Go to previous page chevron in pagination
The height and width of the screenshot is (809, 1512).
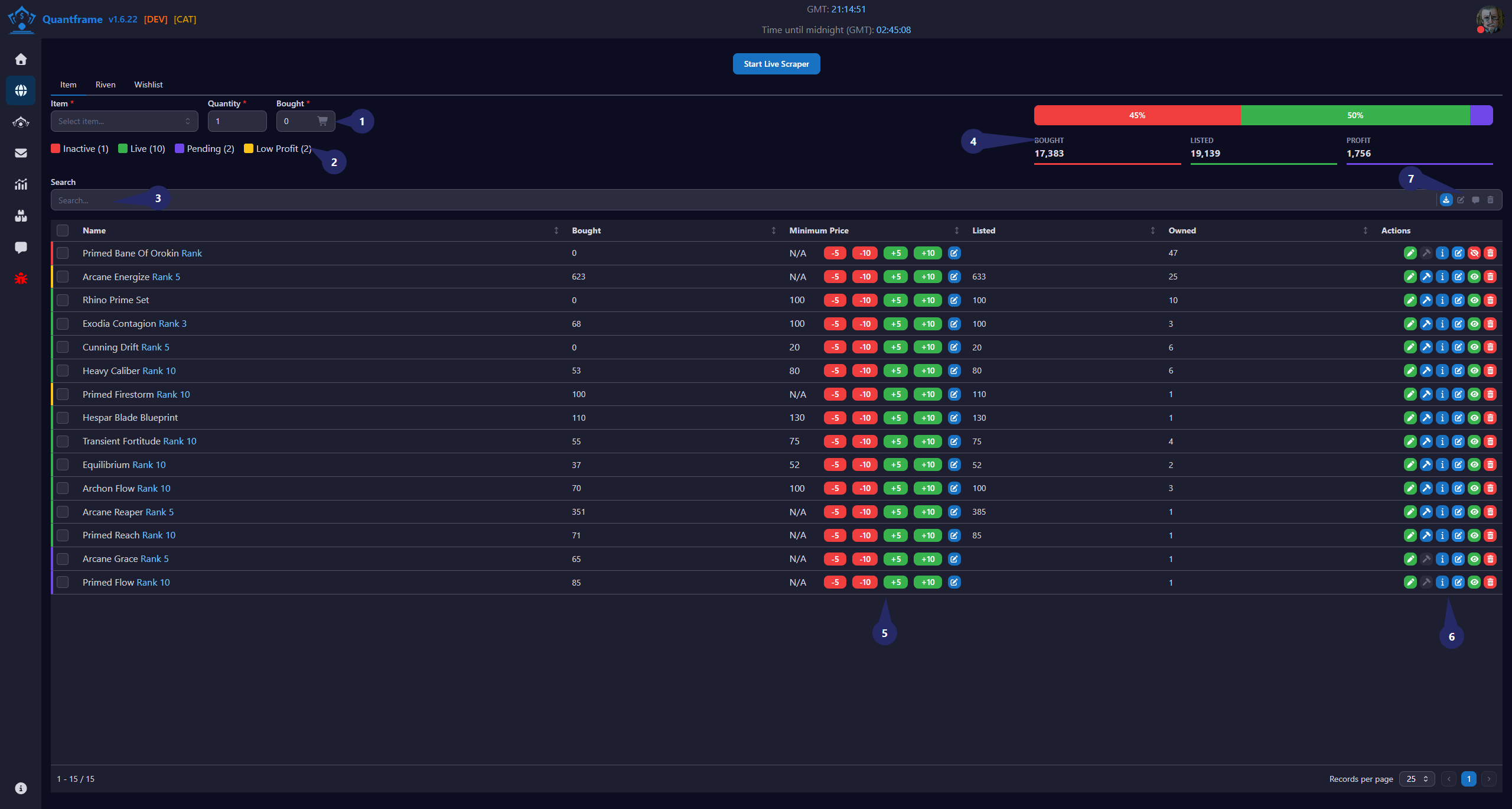pos(1449,779)
